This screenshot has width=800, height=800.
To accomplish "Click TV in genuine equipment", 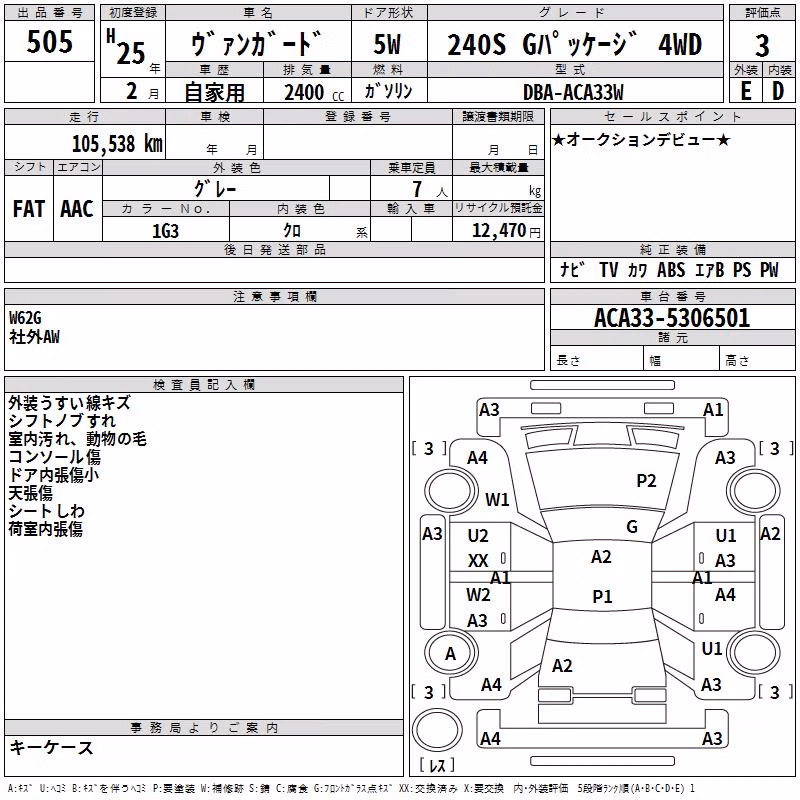I will (x=608, y=269).
